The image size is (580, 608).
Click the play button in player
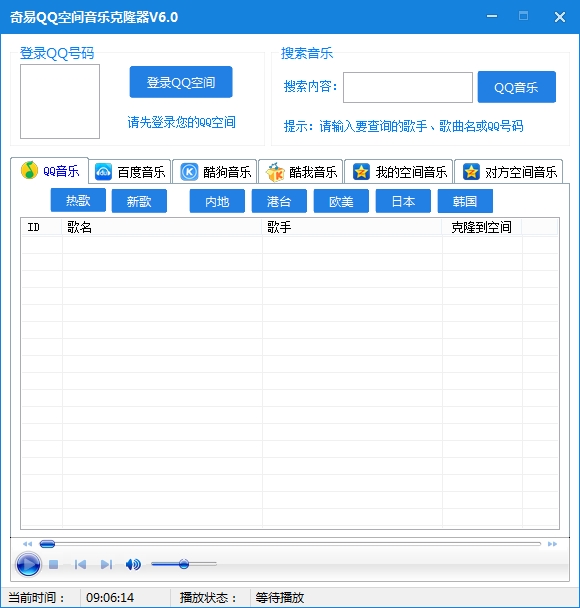28,564
